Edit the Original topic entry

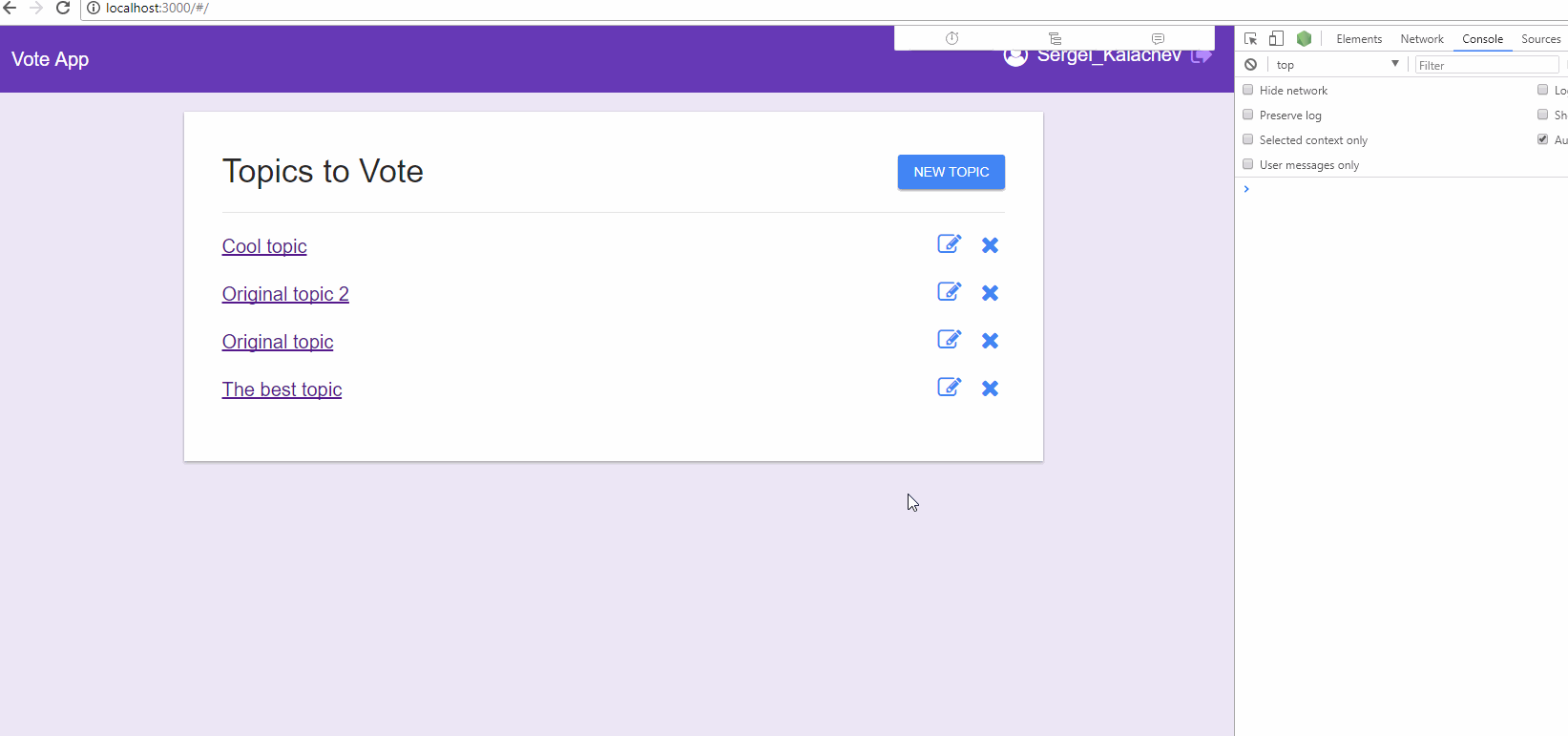coord(949,340)
